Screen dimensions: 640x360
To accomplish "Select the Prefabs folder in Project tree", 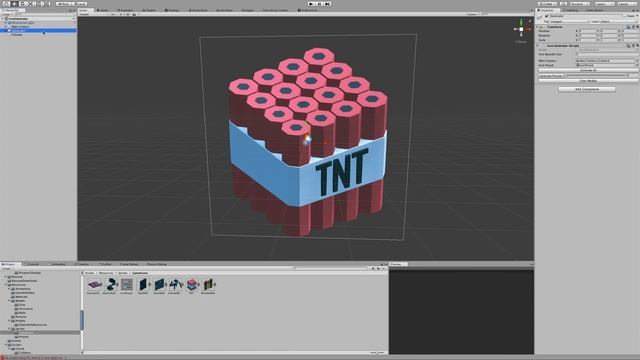I will [20, 321].
